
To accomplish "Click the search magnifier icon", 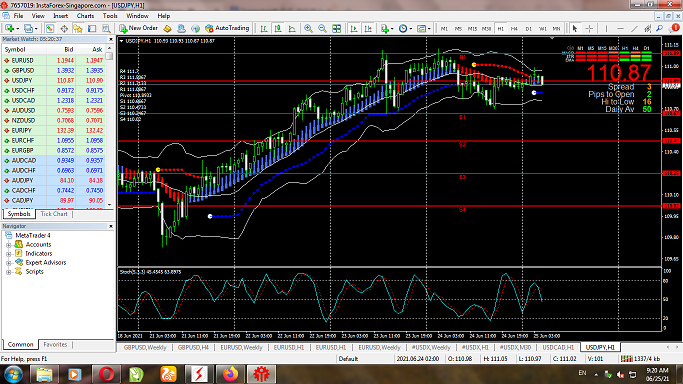I will tap(660, 28).
